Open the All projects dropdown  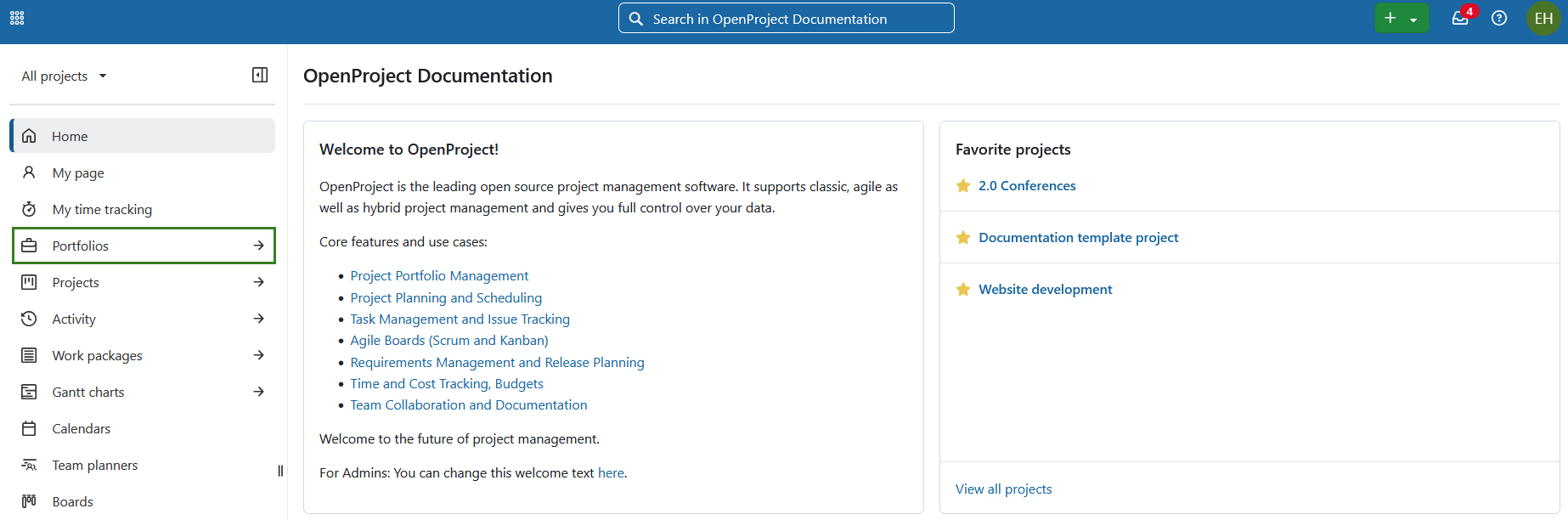pyautogui.click(x=65, y=76)
